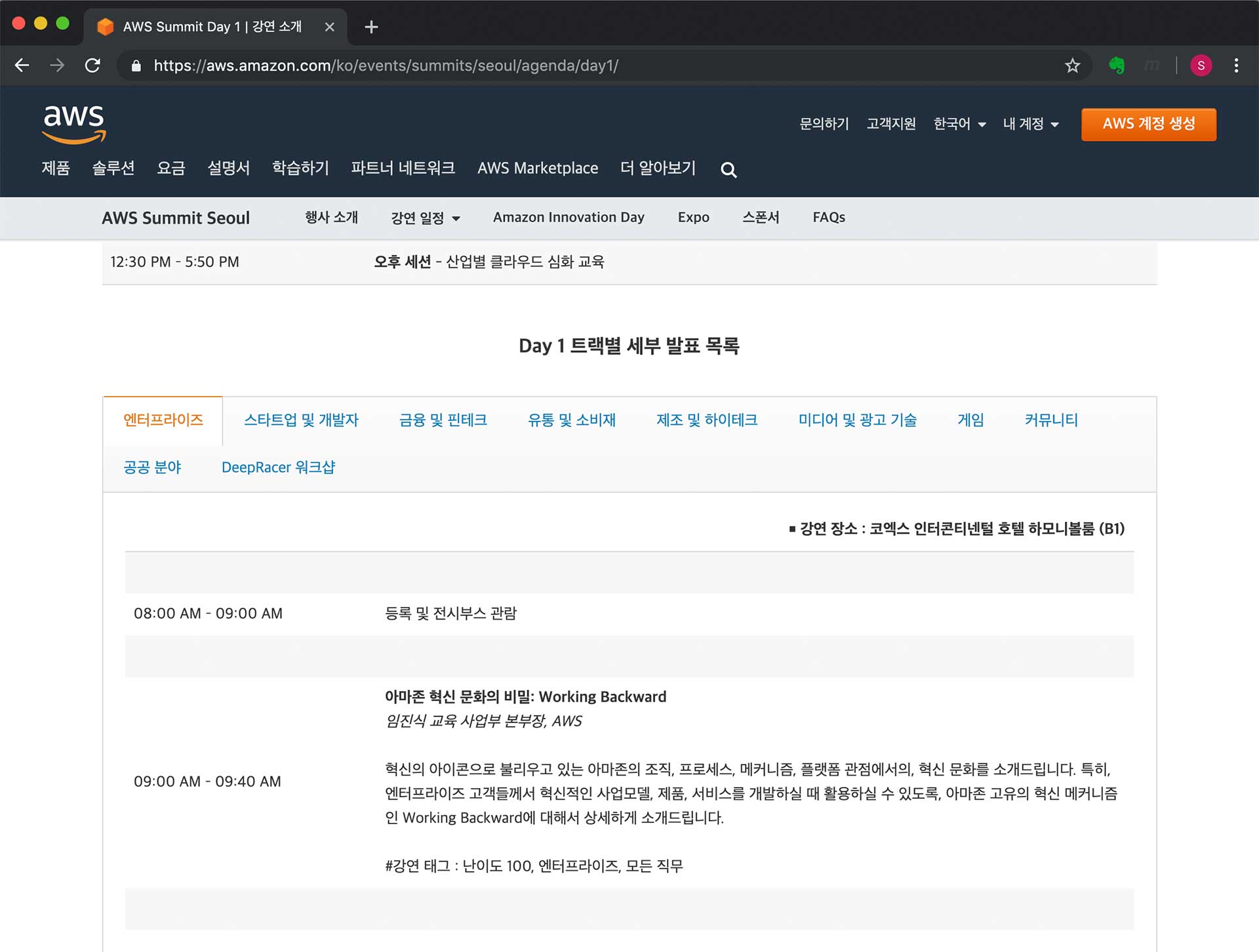Click the address bar URL
Screen dimensions: 1259x952
(x=386, y=66)
